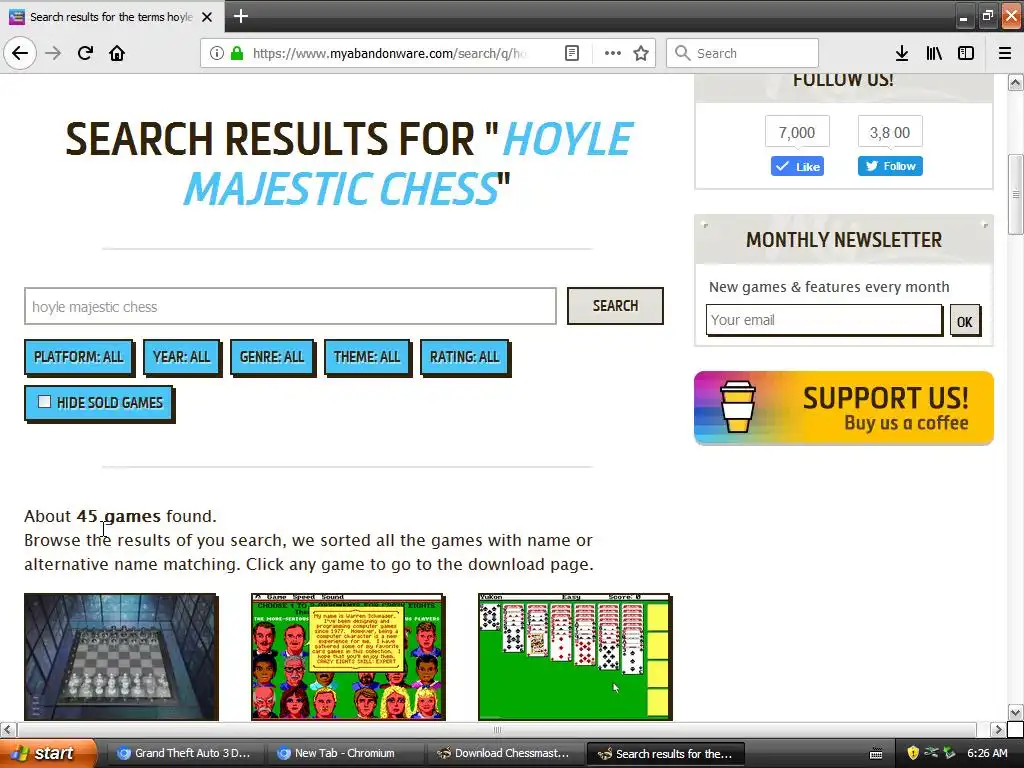
Task: Click the vertical scrollbar up arrow
Action: (x=1016, y=82)
